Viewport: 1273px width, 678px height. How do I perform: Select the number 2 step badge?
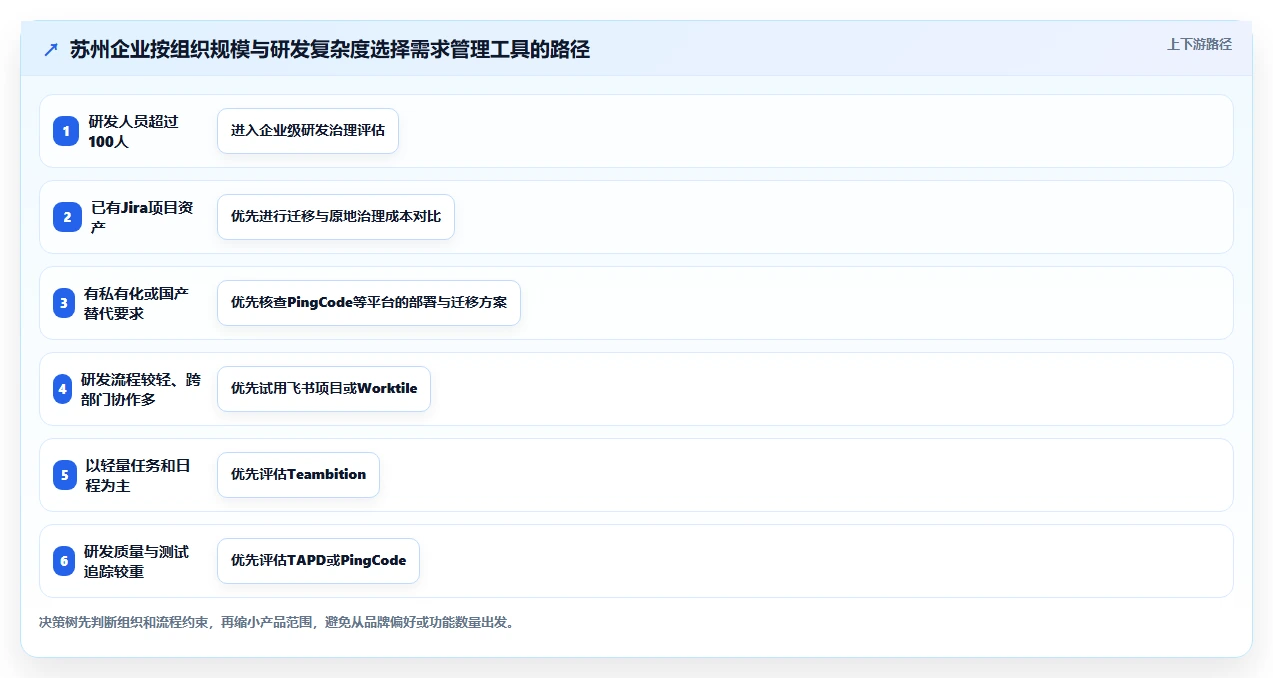click(66, 217)
